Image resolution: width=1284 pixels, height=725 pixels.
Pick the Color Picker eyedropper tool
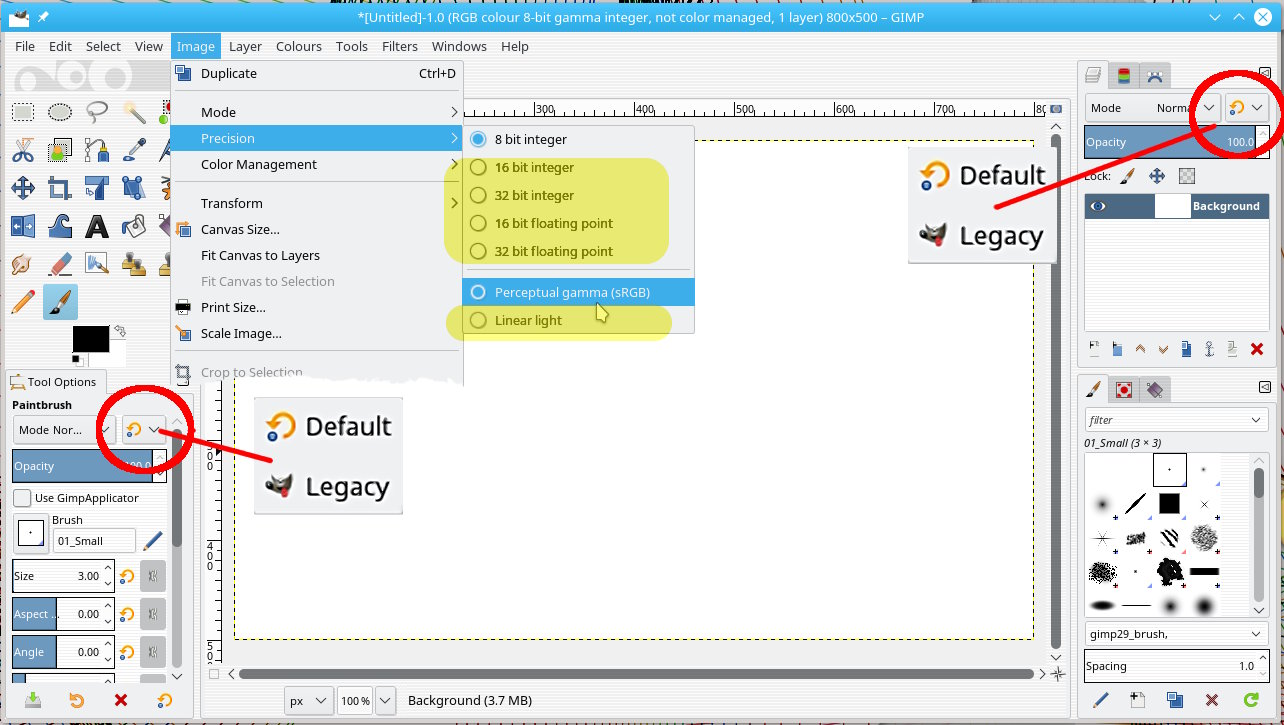[134, 150]
